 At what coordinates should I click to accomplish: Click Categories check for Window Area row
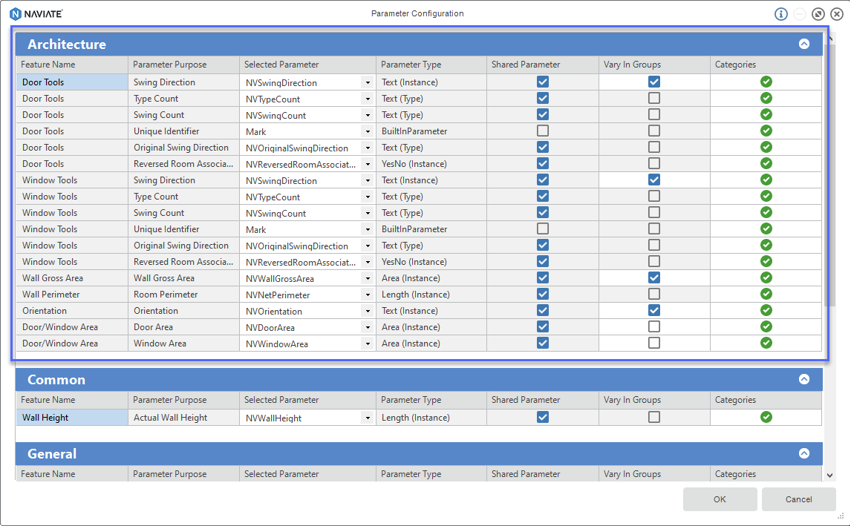766,343
